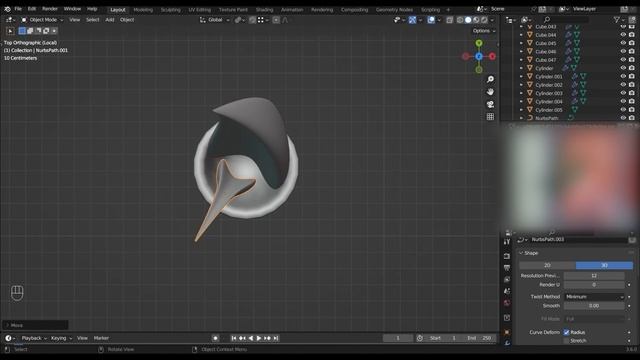Viewport: 640px width, 360px height.
Task: Click the select box tool icon below header
Action: coord(10,31)
